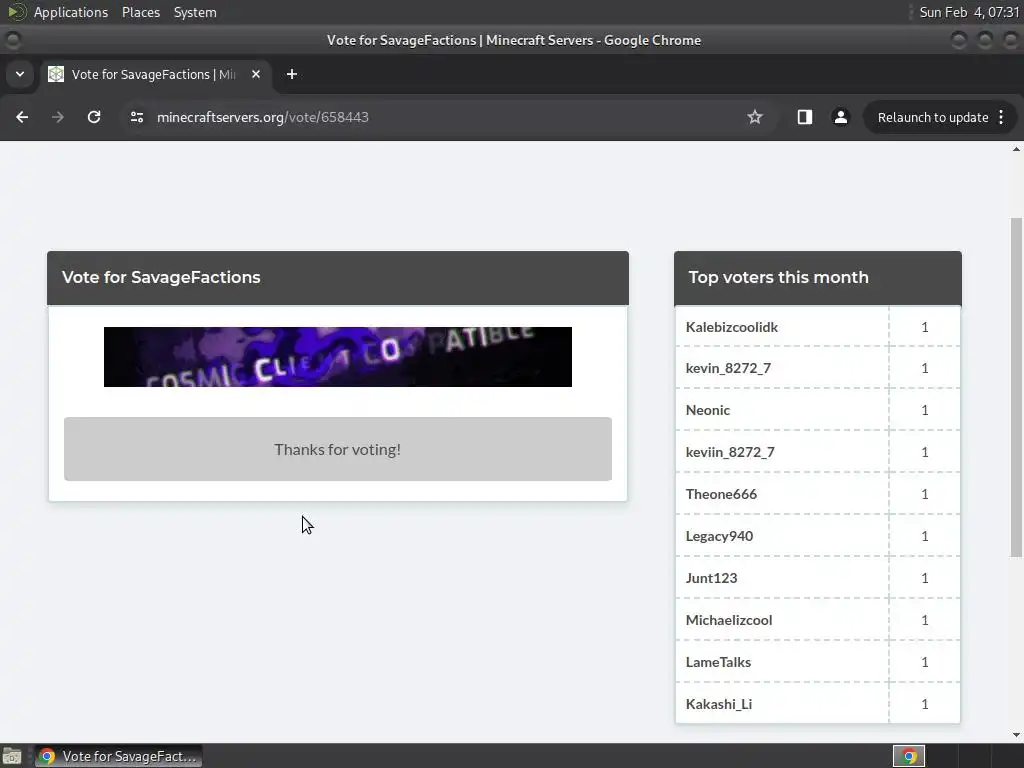Go back to the previous page
Image resolution: width=1024 pixels, height=768 pixels.
22,117
